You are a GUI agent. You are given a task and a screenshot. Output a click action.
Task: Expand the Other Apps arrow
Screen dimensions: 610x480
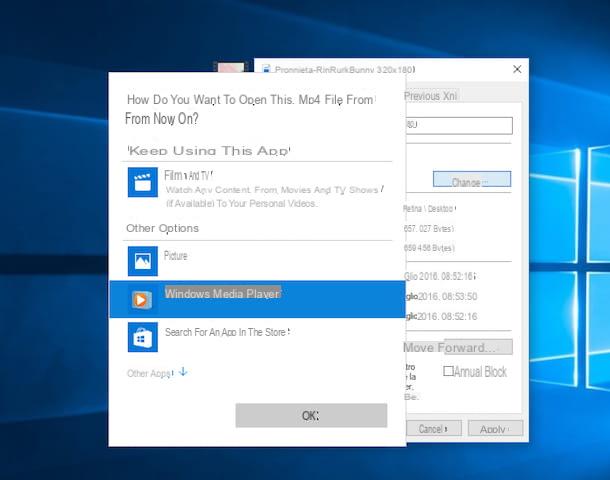pos(183,372)
